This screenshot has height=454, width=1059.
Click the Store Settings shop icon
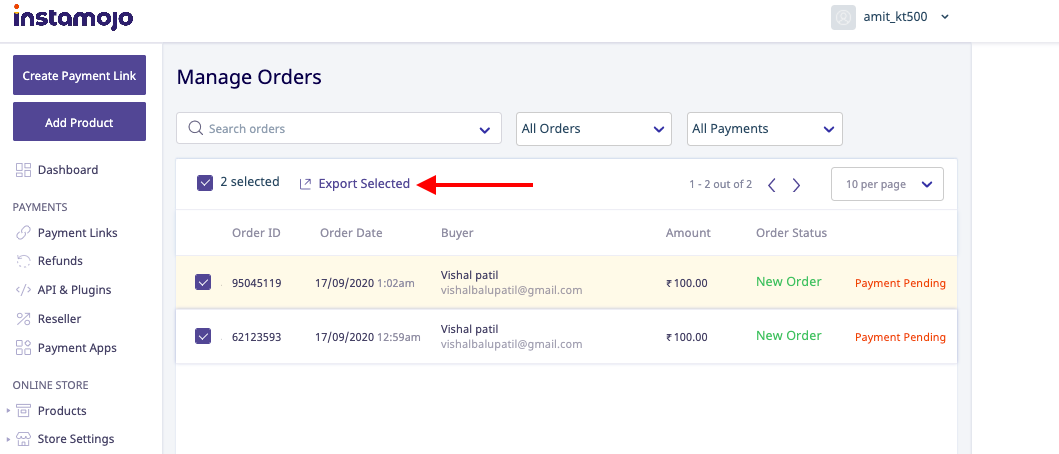point(23,439)
